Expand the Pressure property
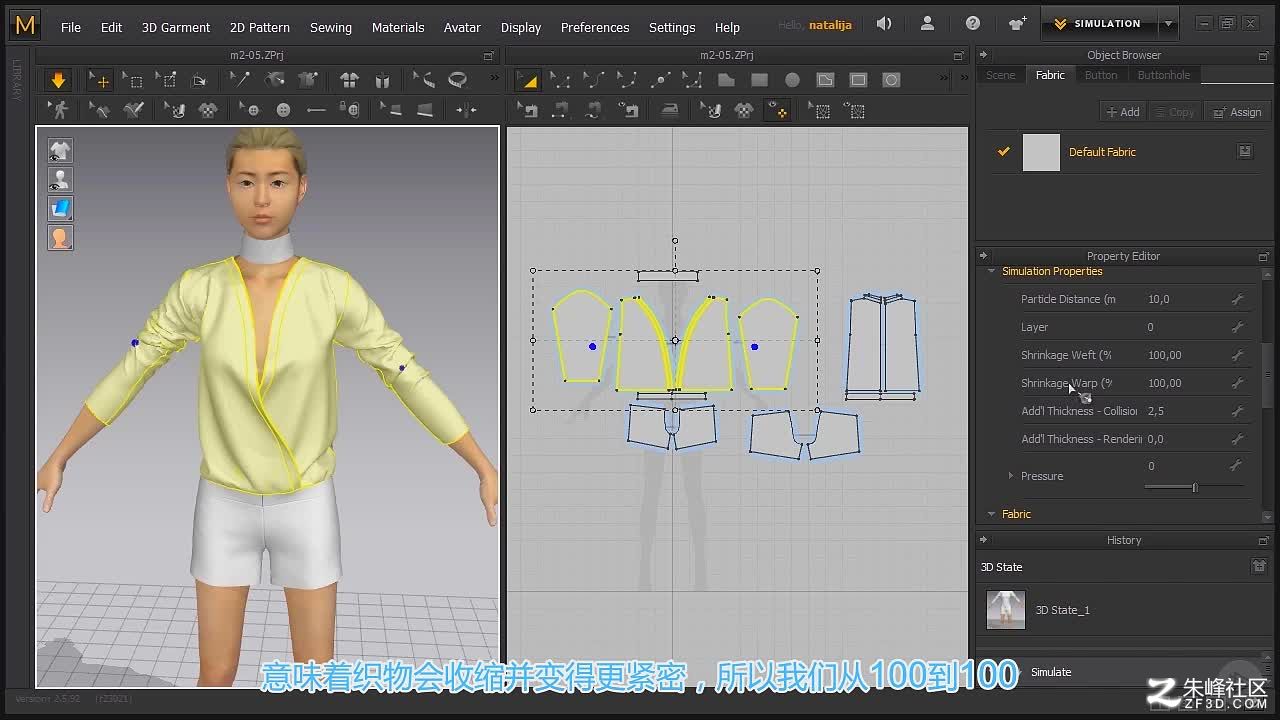 pyautogui.click(x=1011, y=476)
